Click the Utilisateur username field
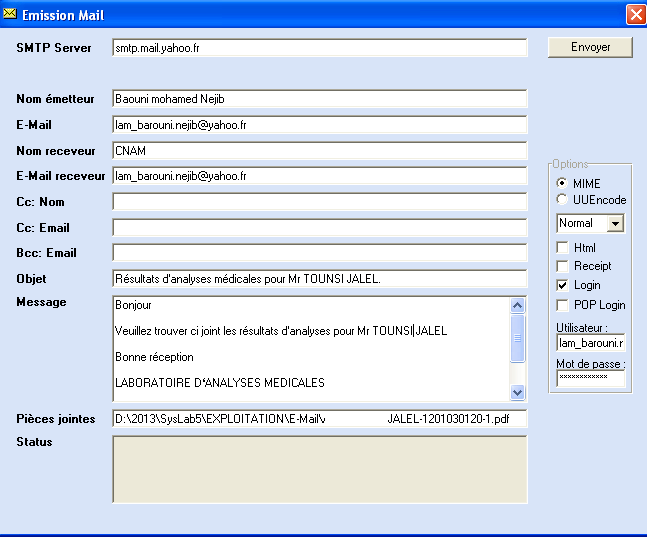Viewport: 647px width, 537px height. click(x=590, y=343)
